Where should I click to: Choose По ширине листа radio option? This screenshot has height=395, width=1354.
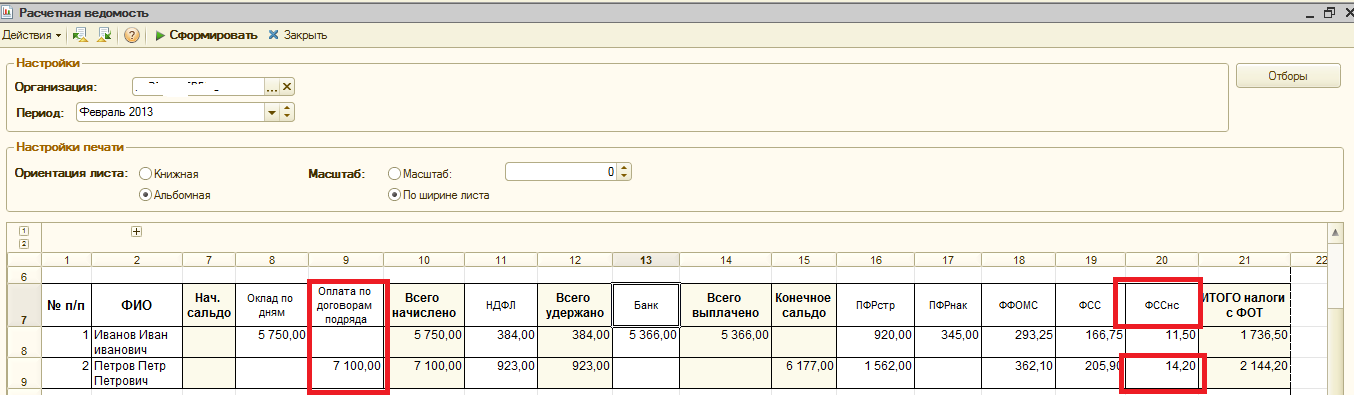(x=394, y=195)
